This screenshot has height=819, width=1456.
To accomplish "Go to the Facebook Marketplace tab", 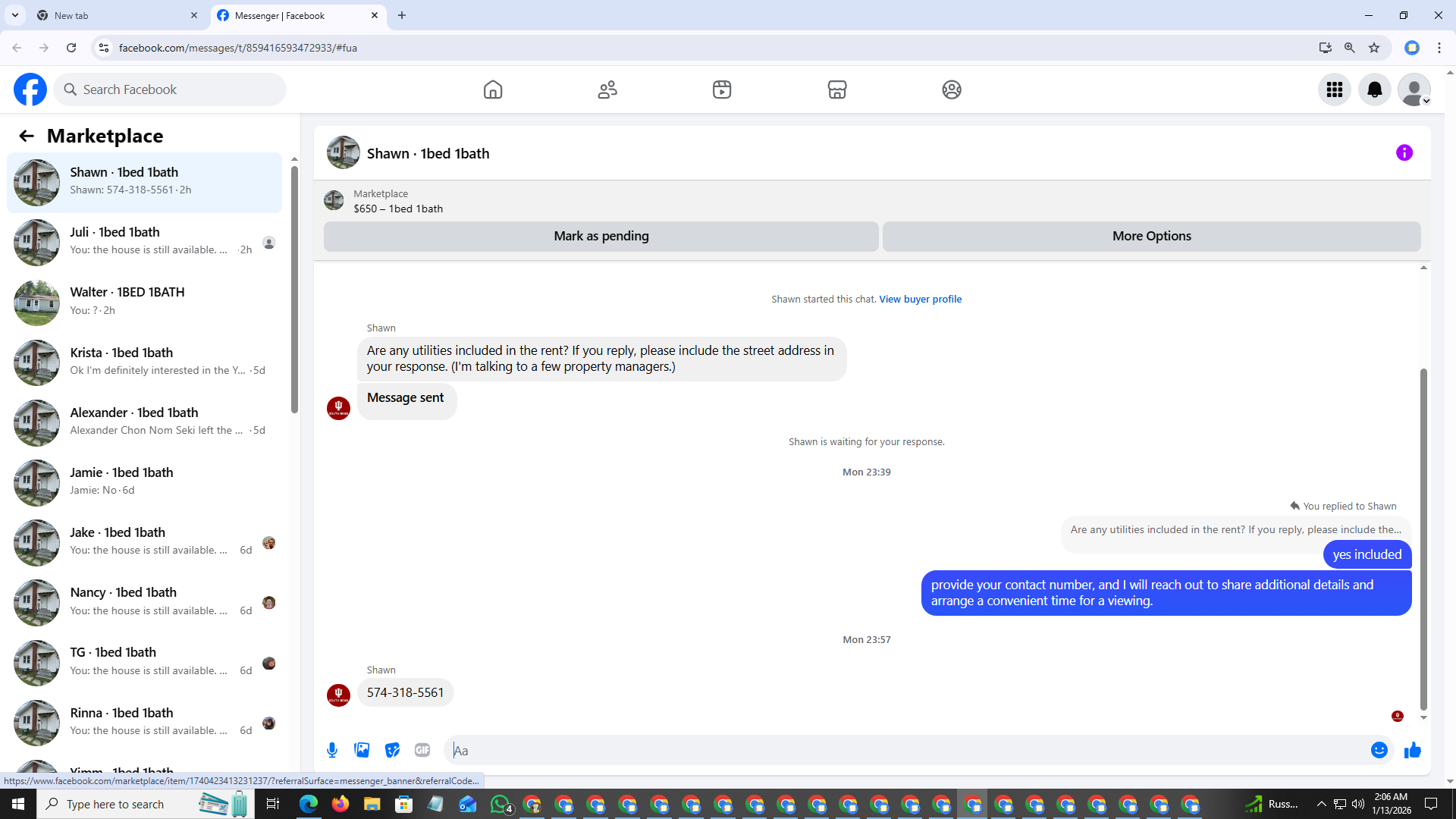I will point(836,89).
